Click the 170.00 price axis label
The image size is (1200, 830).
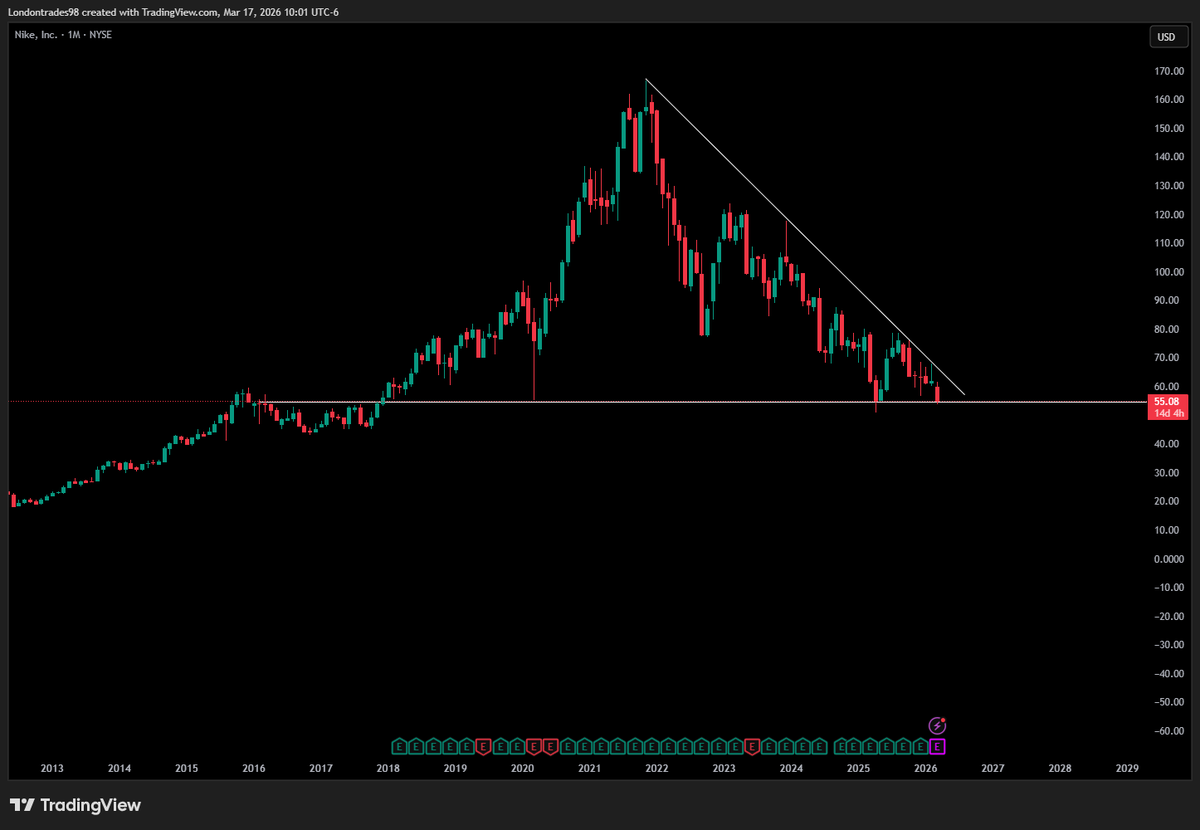[1169, 71]
